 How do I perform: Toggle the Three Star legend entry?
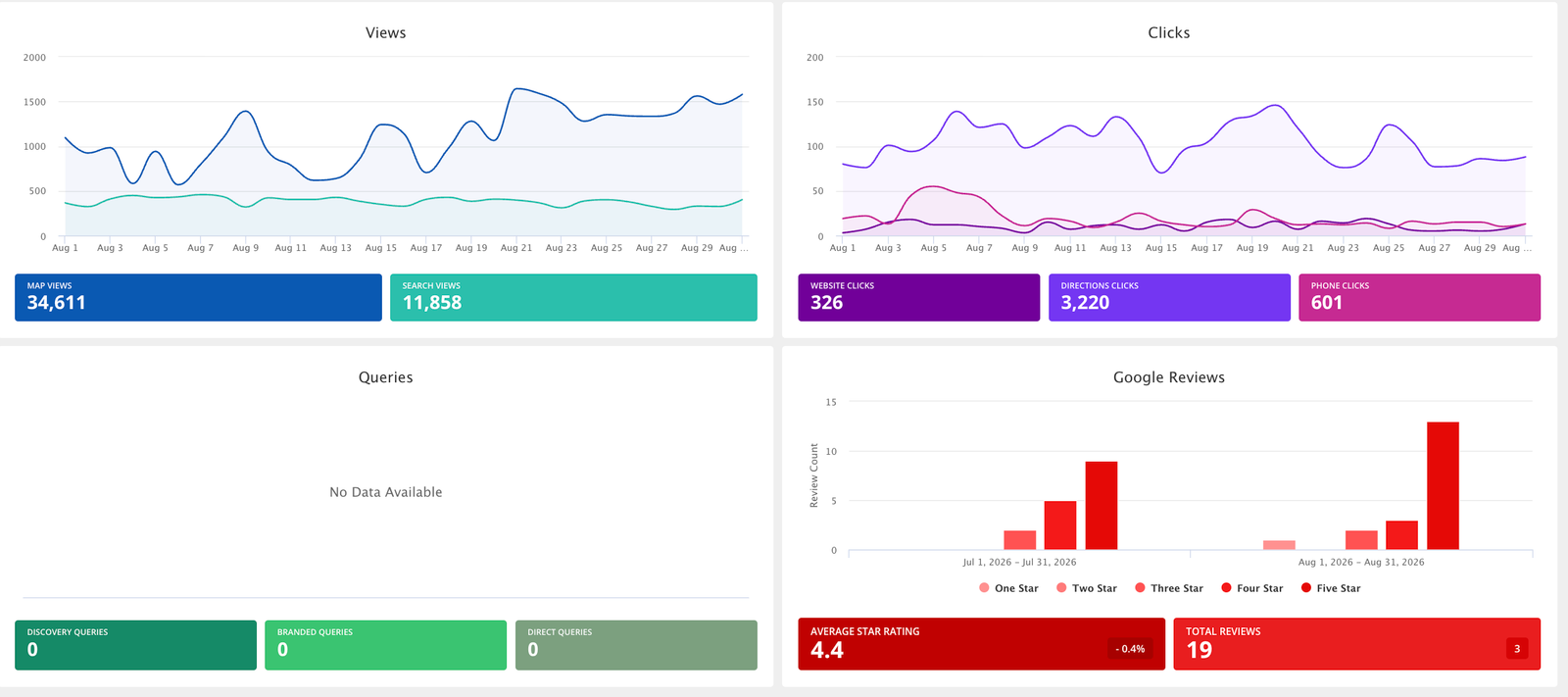[1168, 588]
